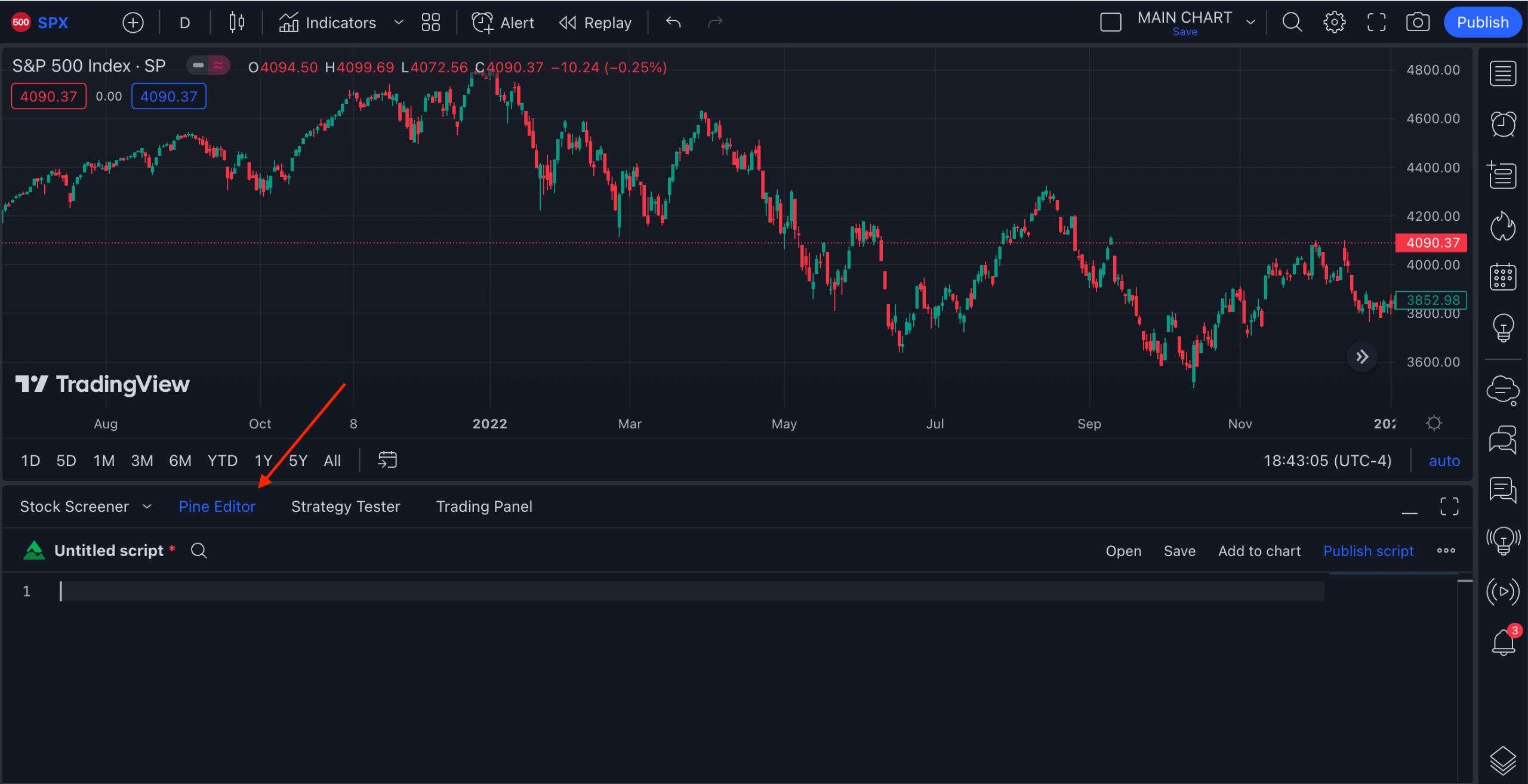
Task: Open the ideas lightbulb panel
Action: click(1502, 328)
